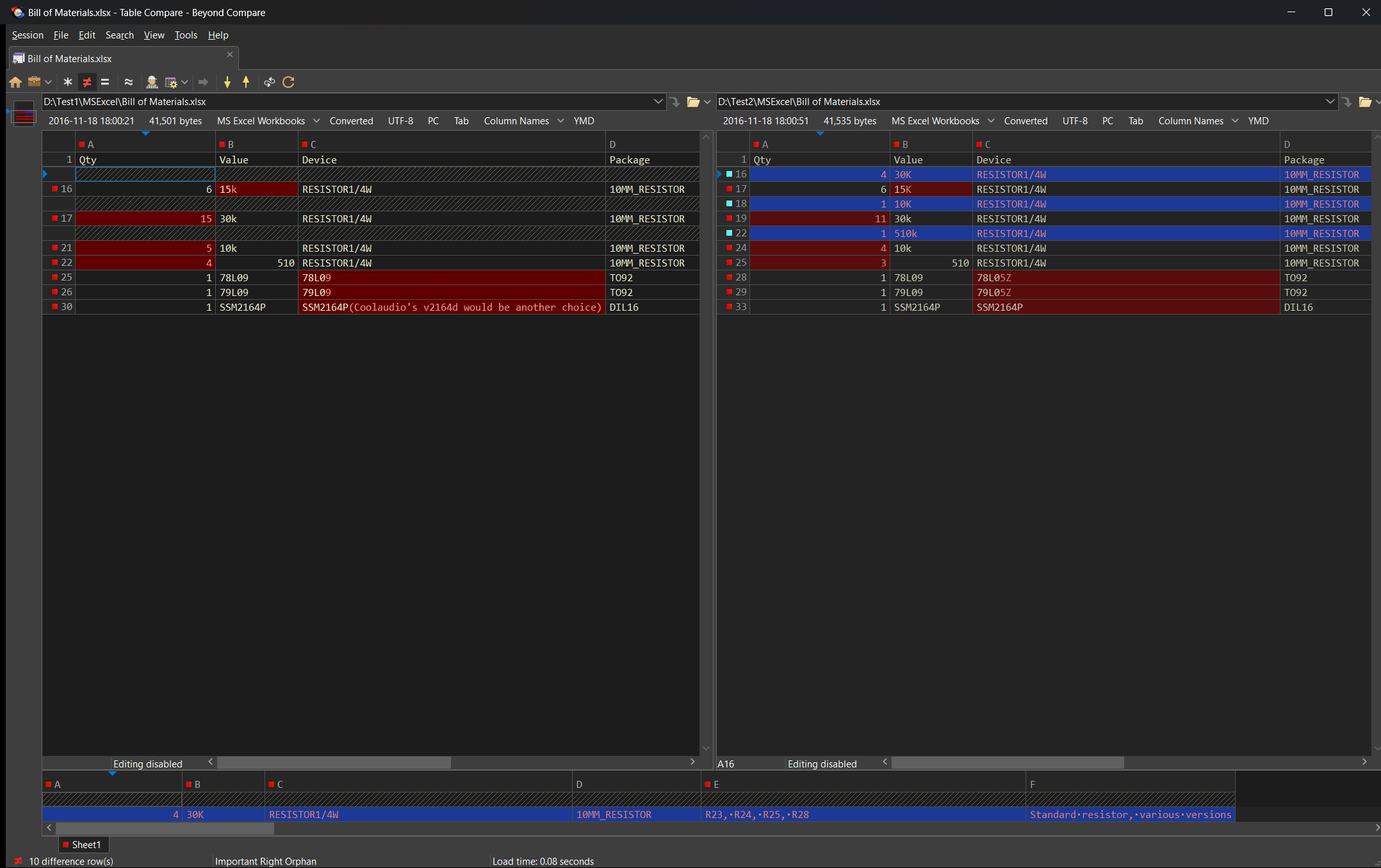This screenshot has width=1381, height=868.
Task: Jump to next difference with the down arrow
Action: (227, 82)
